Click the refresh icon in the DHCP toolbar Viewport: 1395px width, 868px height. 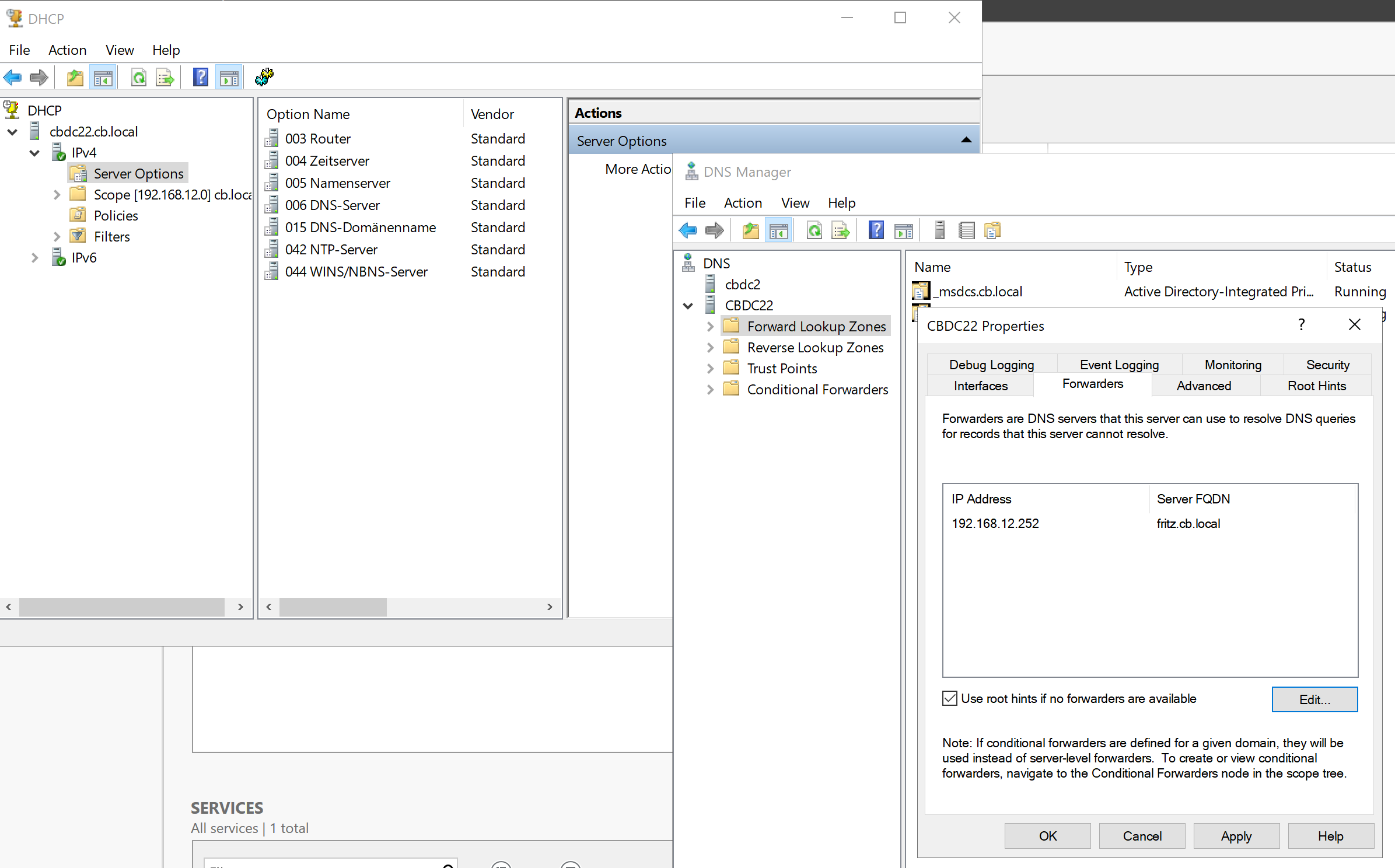(x=139, y=78)
